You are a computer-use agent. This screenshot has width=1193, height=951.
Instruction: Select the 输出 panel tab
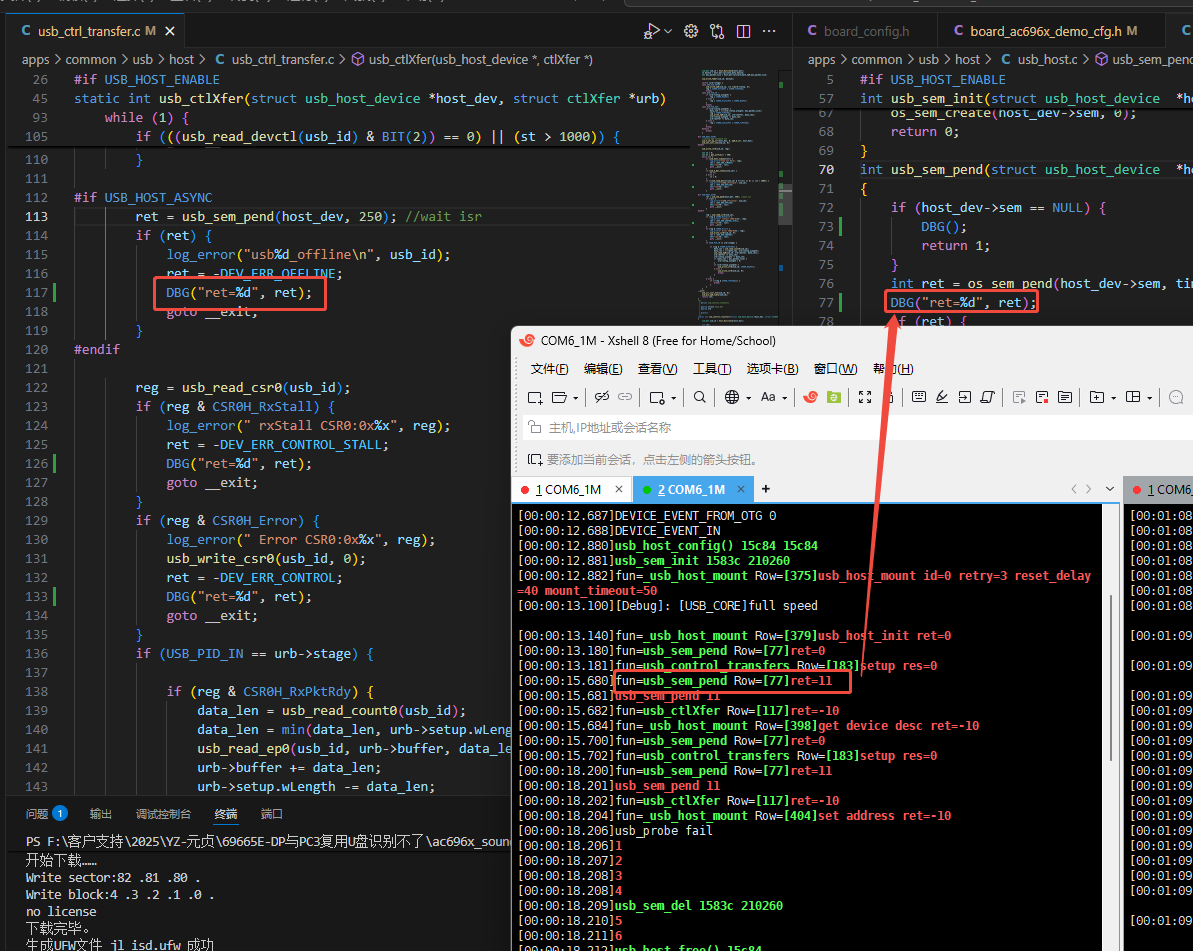100,814
